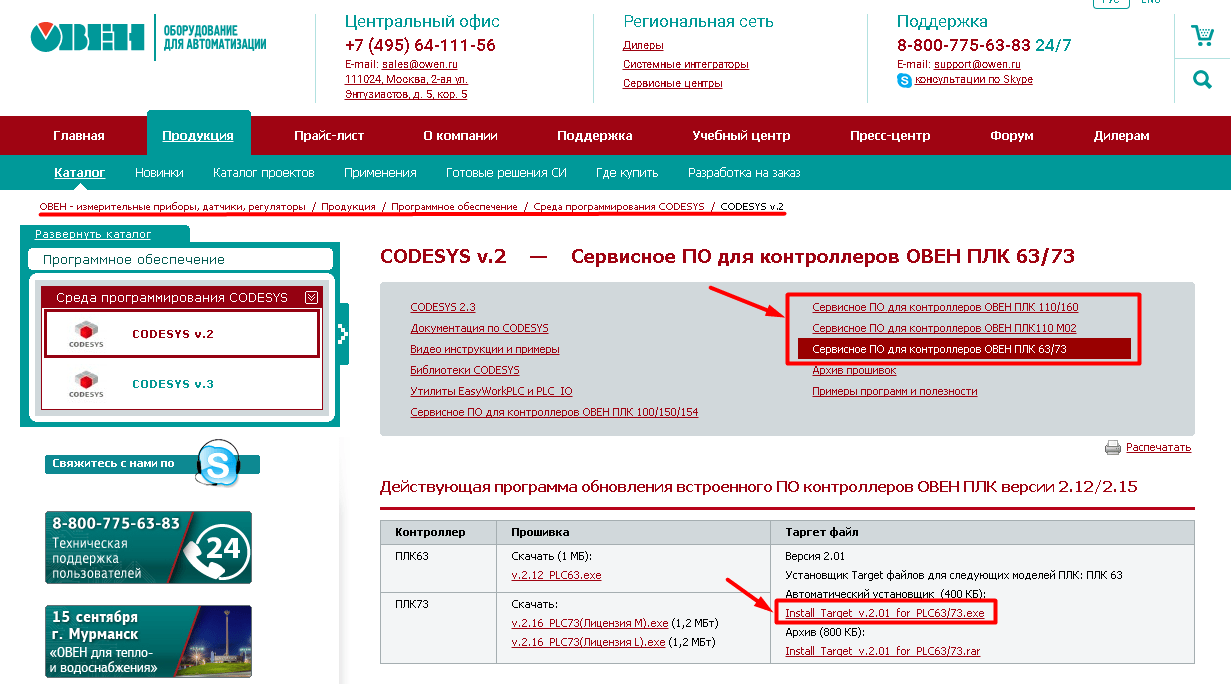Open the Пресс-центр menu item
The image size is (1231, 684).
pyautogui.click(x=890, y=136)
